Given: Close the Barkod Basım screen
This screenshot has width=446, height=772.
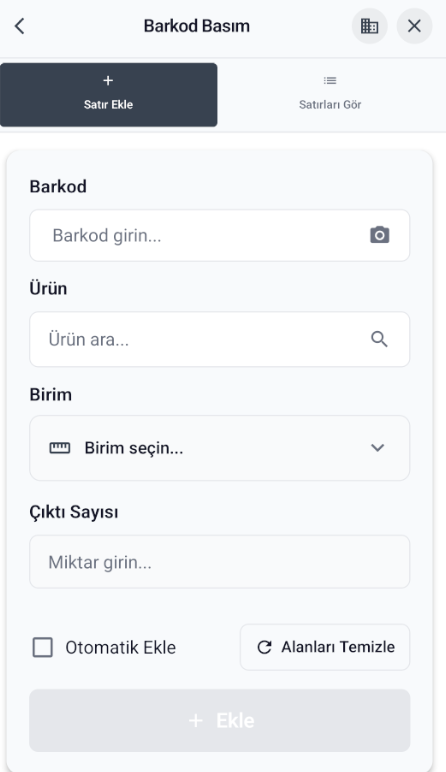Looking at the screenshot, I should [x=414, y=26].
